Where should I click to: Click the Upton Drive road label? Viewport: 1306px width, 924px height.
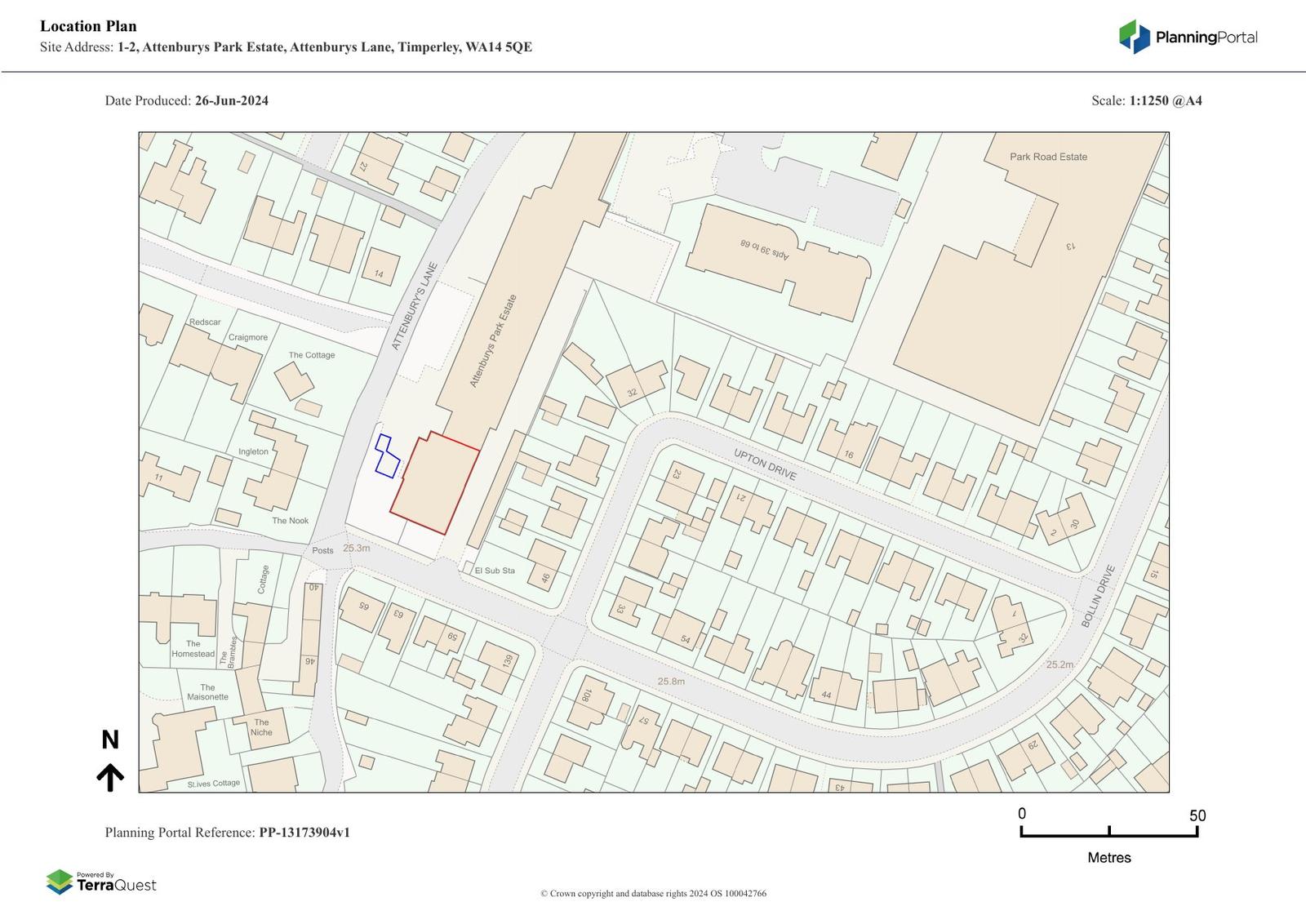pos(764,464)
